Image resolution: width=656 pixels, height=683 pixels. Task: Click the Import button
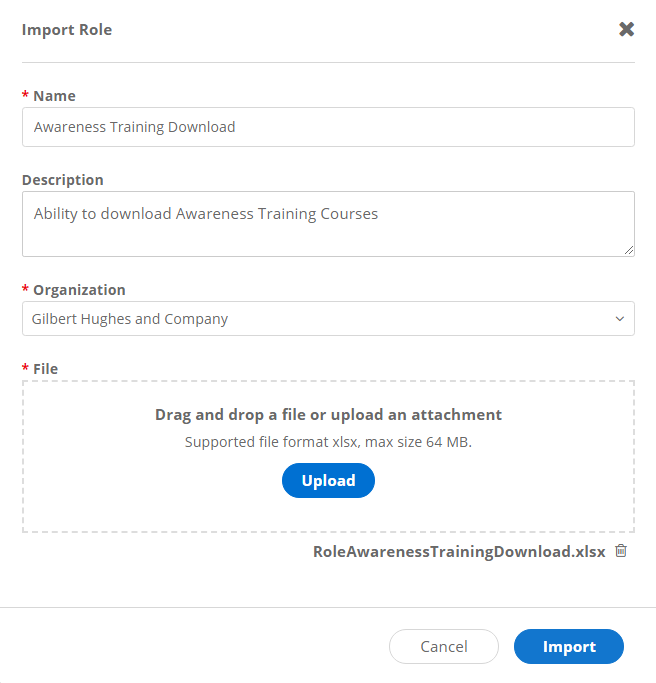point(568,647)
